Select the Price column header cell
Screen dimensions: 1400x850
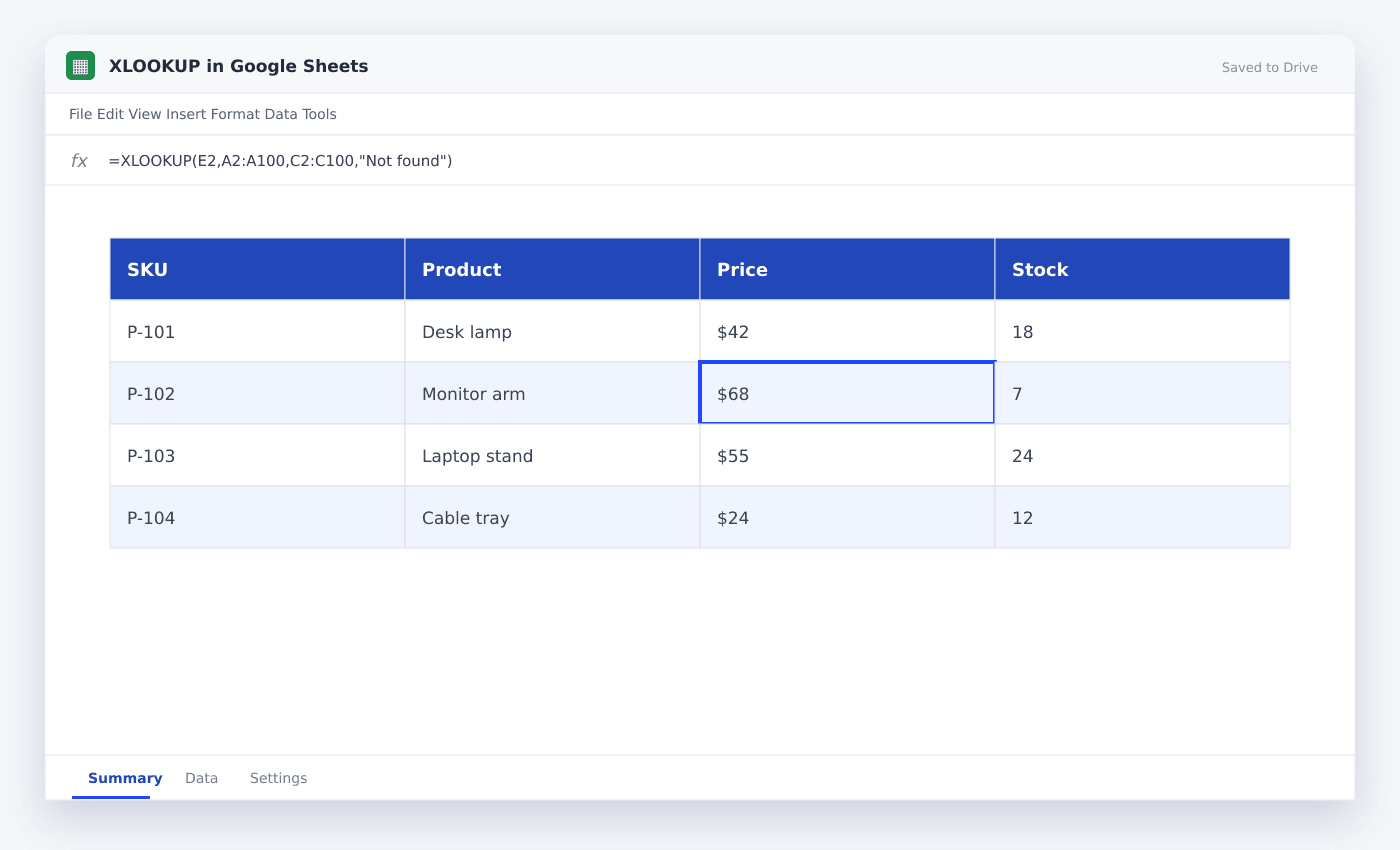847,269
